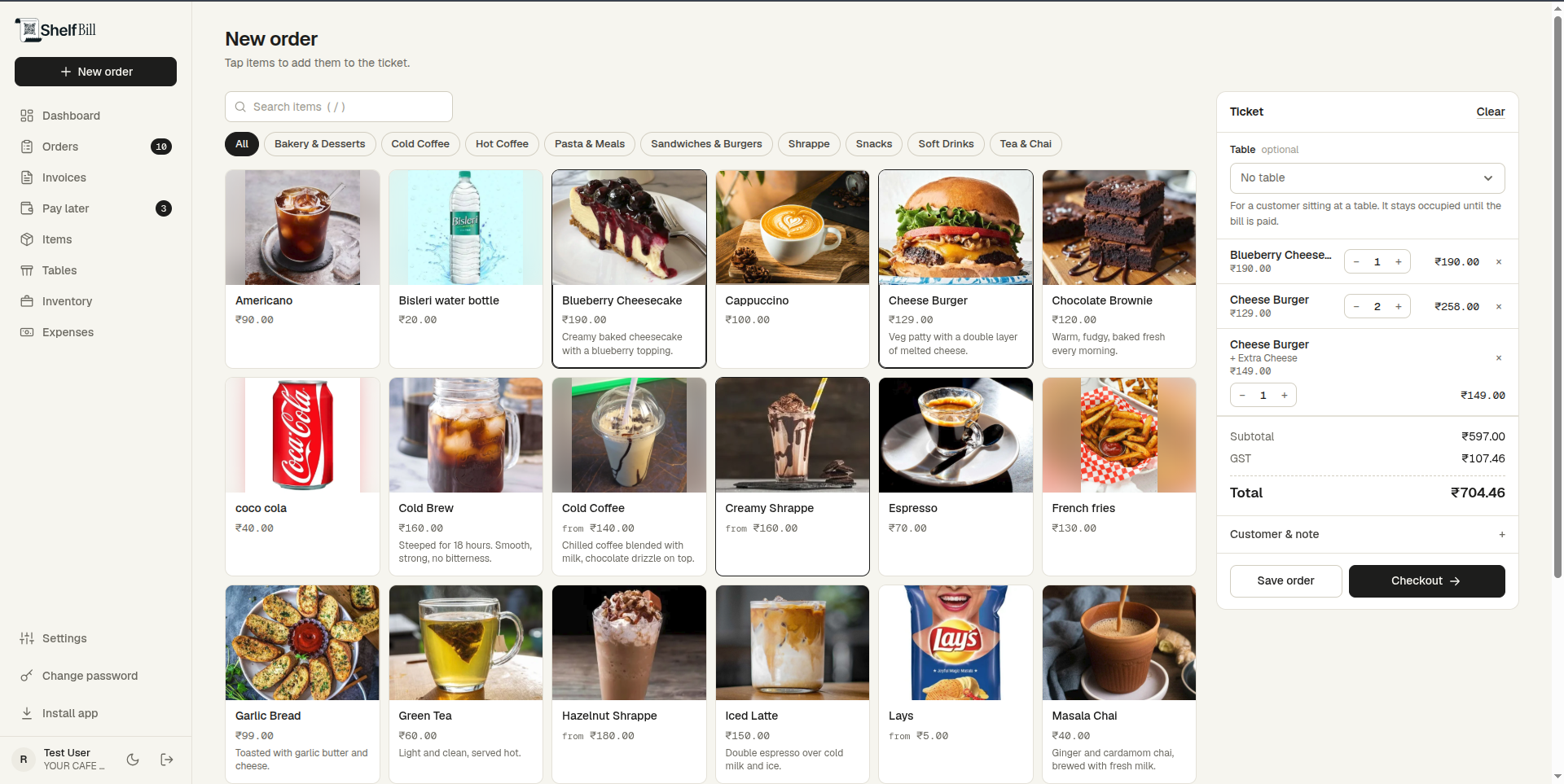1564x784 pixels.
Task: Focus the Search items field
Action: click(339, 107)
